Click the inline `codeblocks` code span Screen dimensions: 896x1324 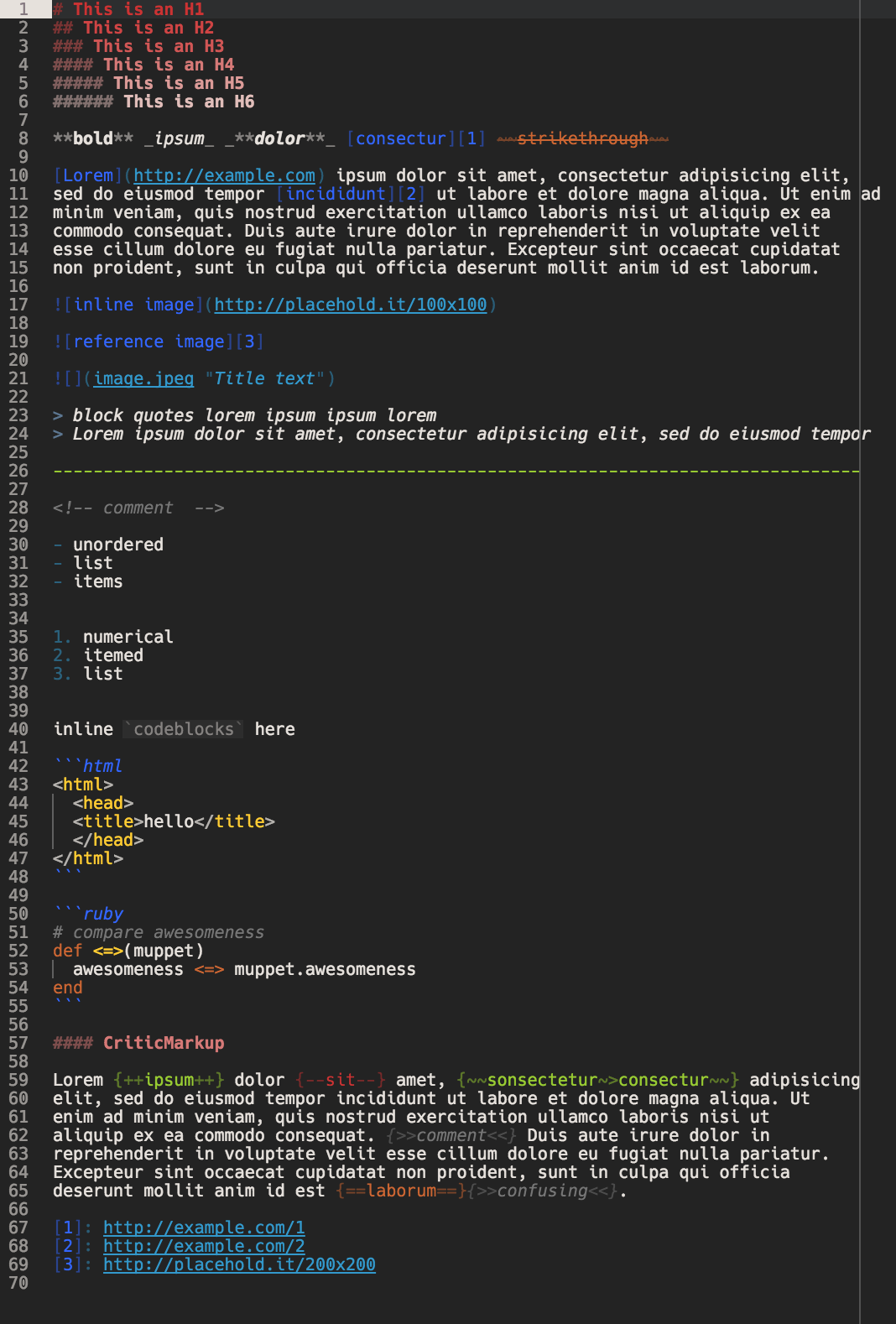click(x=184, y=729)
